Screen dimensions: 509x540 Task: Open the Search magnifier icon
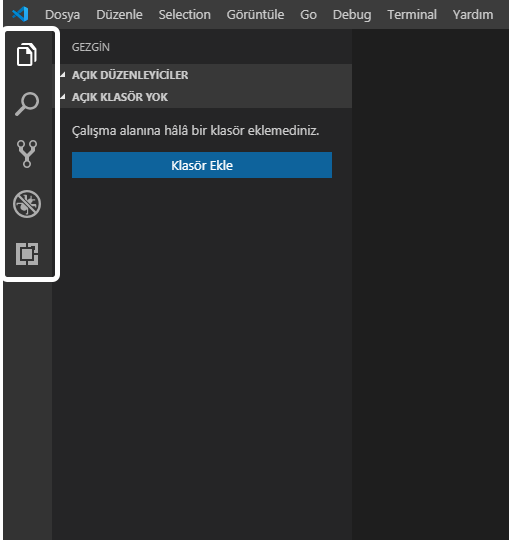(27, 104)
